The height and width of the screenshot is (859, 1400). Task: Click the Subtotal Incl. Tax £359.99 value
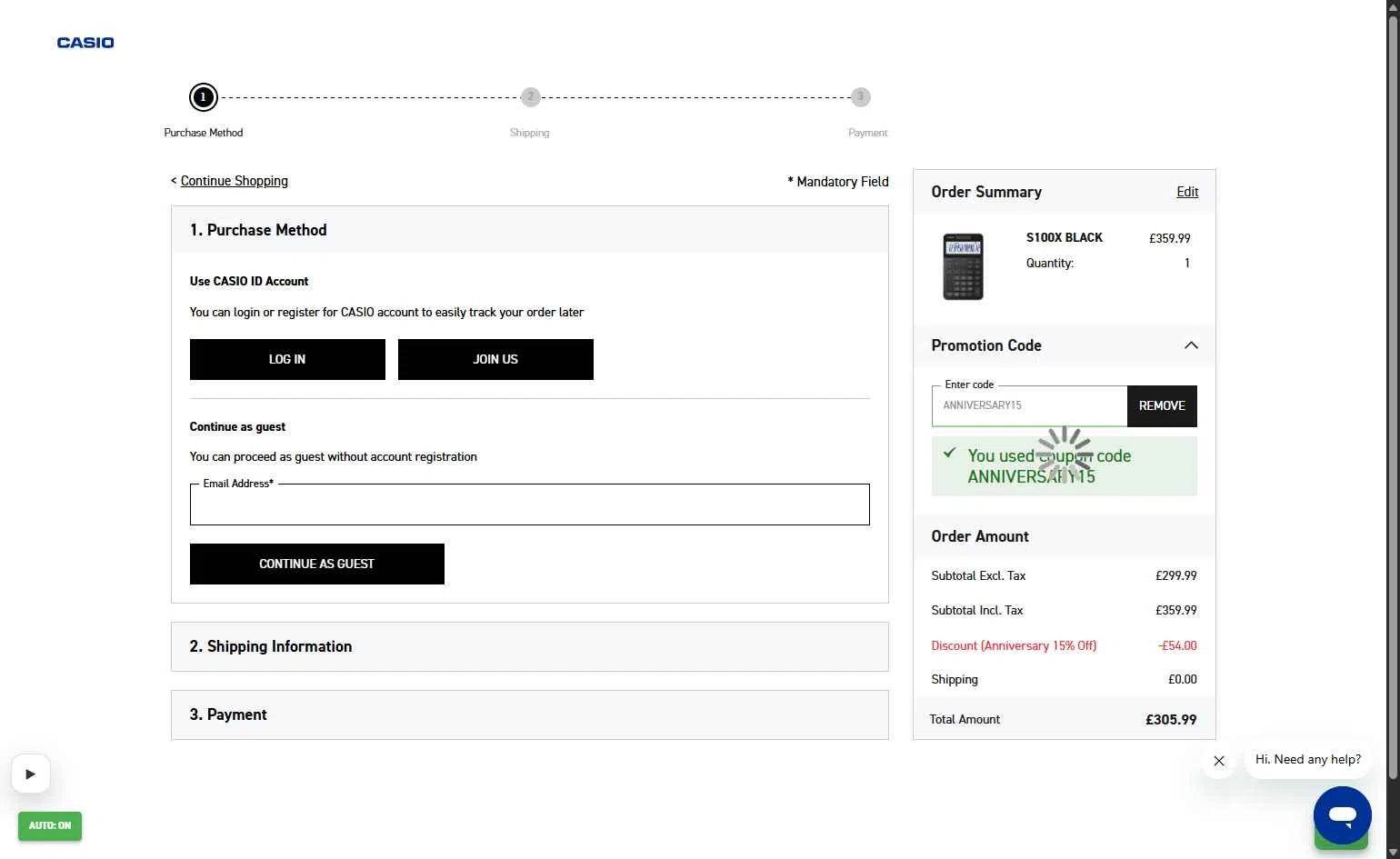click(1176, 611)
